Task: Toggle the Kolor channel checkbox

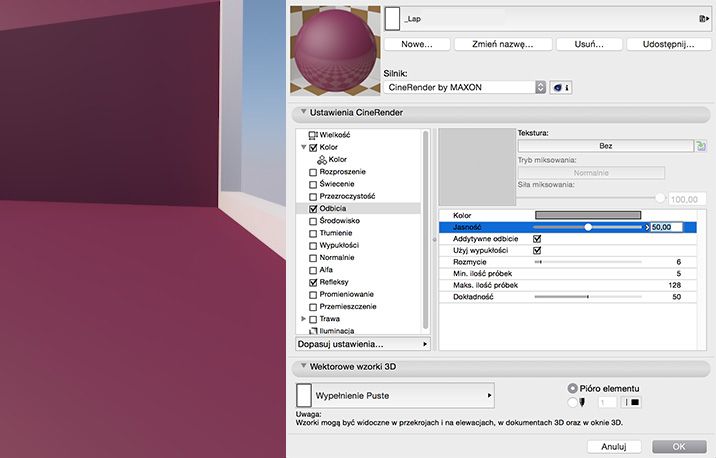Action: 313,147
